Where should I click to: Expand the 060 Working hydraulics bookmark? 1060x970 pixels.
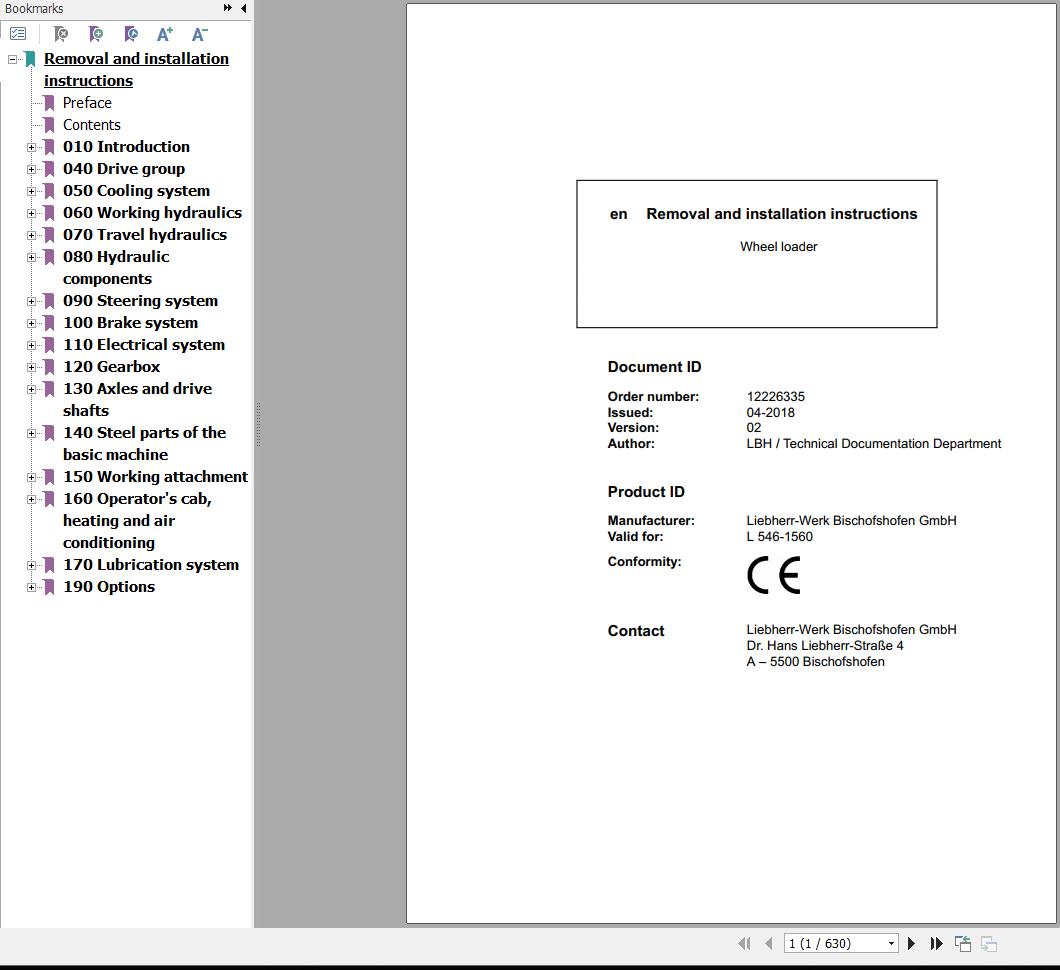click(x=31, y=214)
